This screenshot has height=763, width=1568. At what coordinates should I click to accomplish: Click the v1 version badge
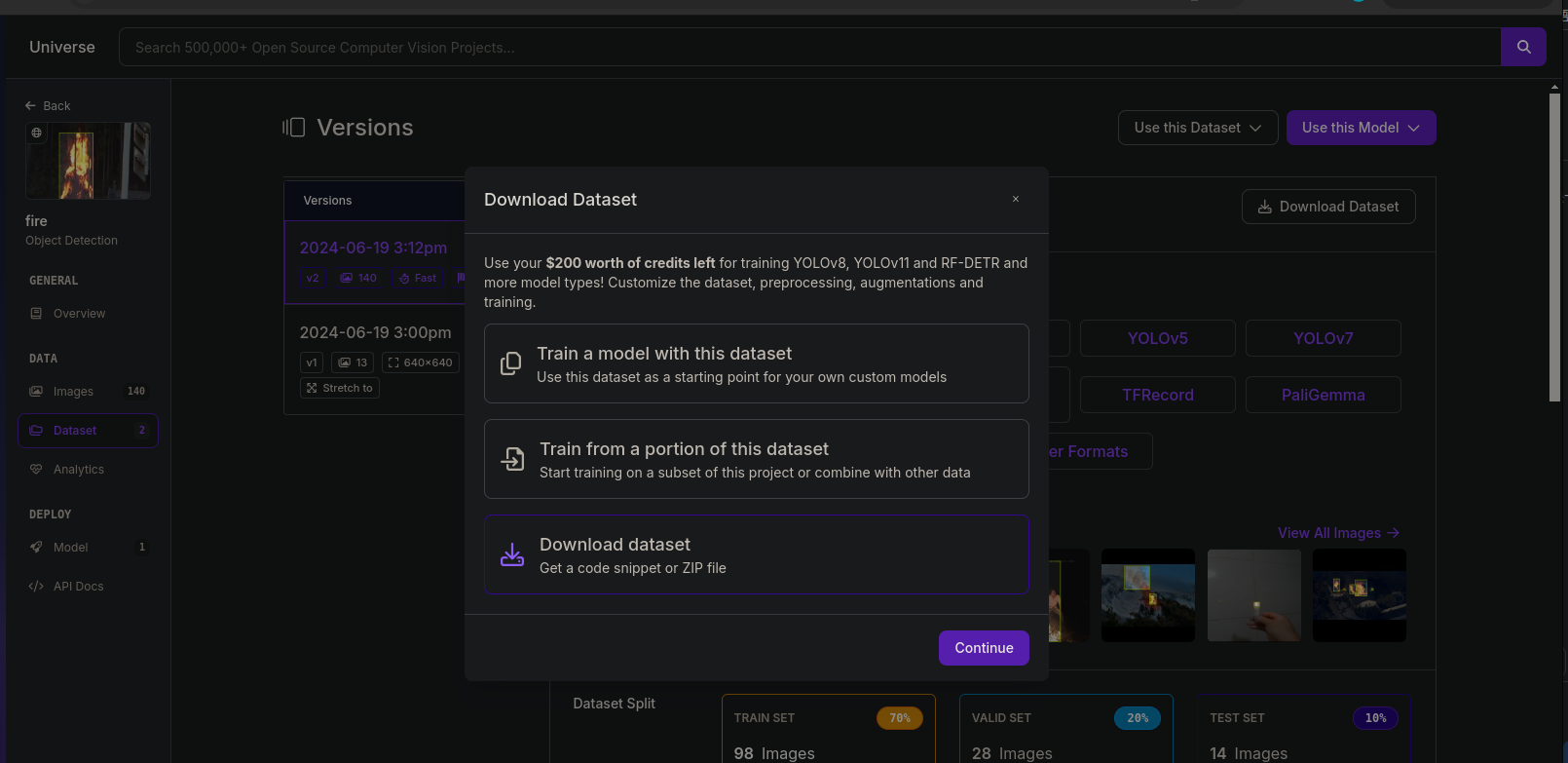tap(312, 362)
